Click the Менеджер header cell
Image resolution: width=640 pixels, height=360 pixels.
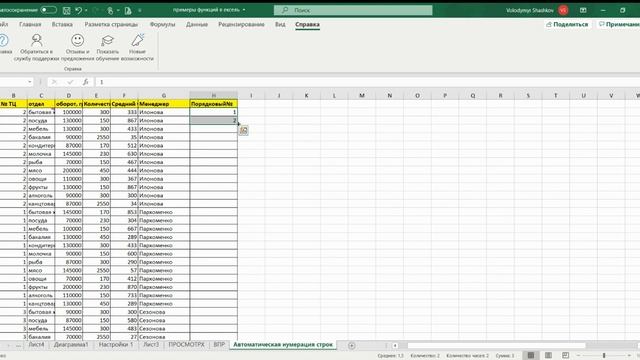point(164,104)
